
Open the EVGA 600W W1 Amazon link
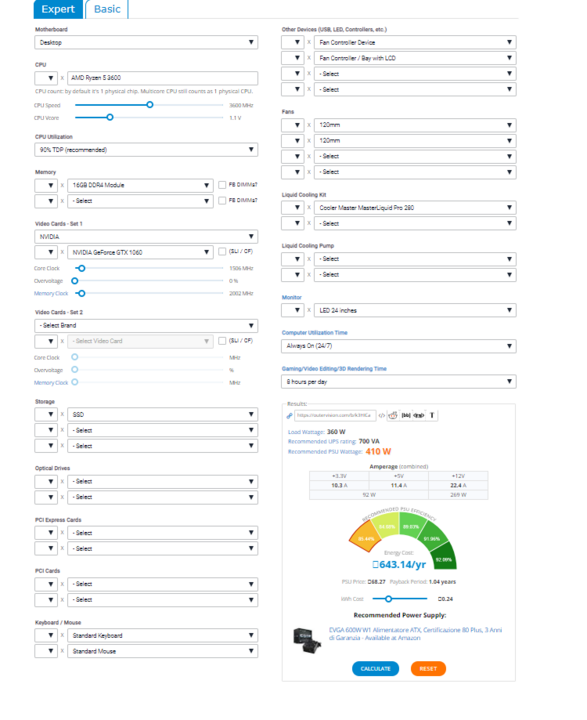(415, 634)
